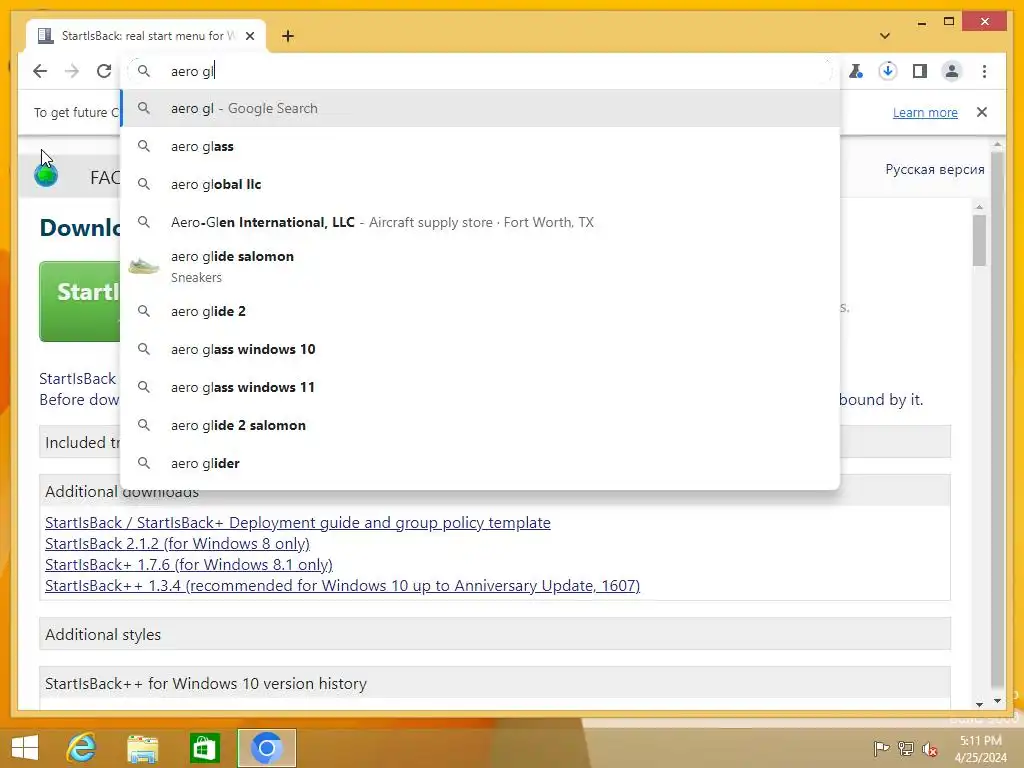Image resolution: width=1024 pixels, height=768 pixels.
Task: Open Chrome's three-dot menu
Action: tap(984, 71)
